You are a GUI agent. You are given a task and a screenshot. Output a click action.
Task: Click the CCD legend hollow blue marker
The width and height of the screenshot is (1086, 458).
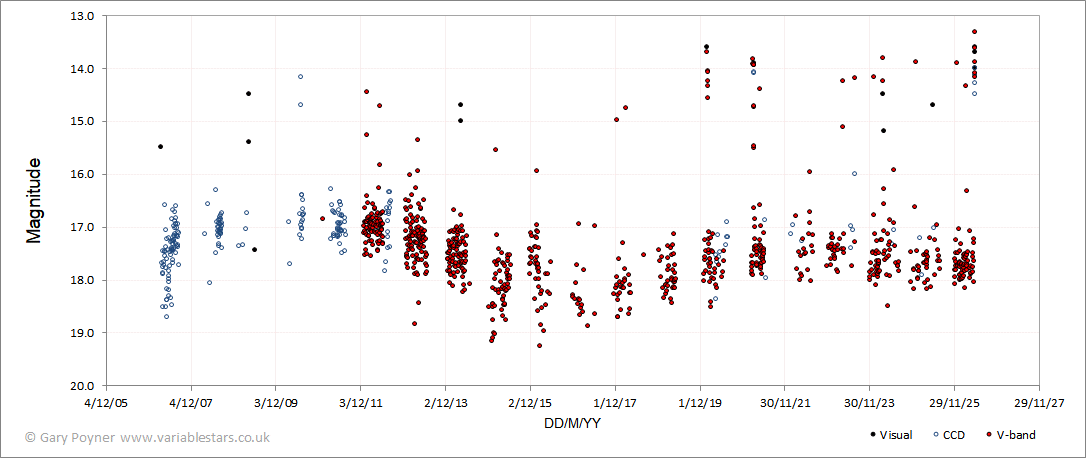(x=936, y=435)
